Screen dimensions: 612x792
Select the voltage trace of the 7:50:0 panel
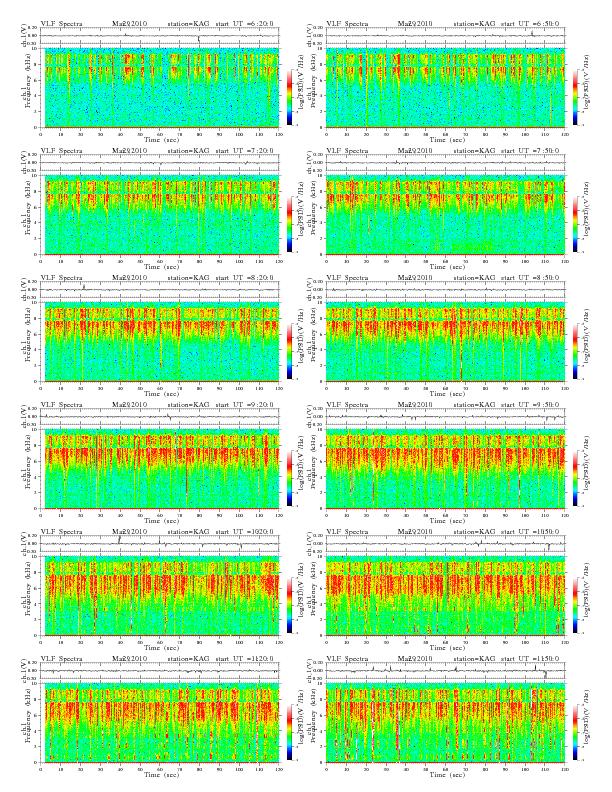coord(445,163)
